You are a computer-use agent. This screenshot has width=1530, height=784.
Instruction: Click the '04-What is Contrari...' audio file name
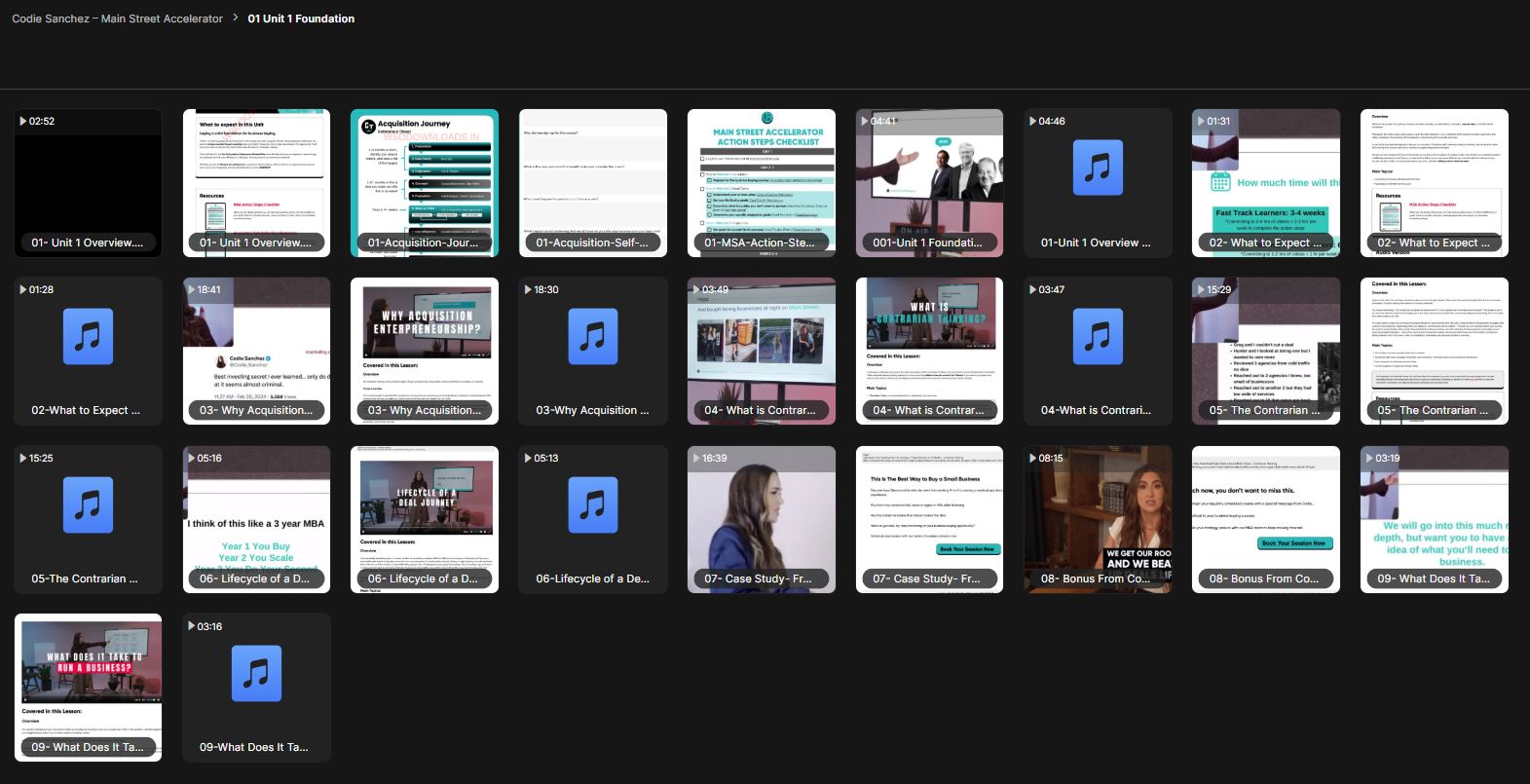(x=1096, y=411)
